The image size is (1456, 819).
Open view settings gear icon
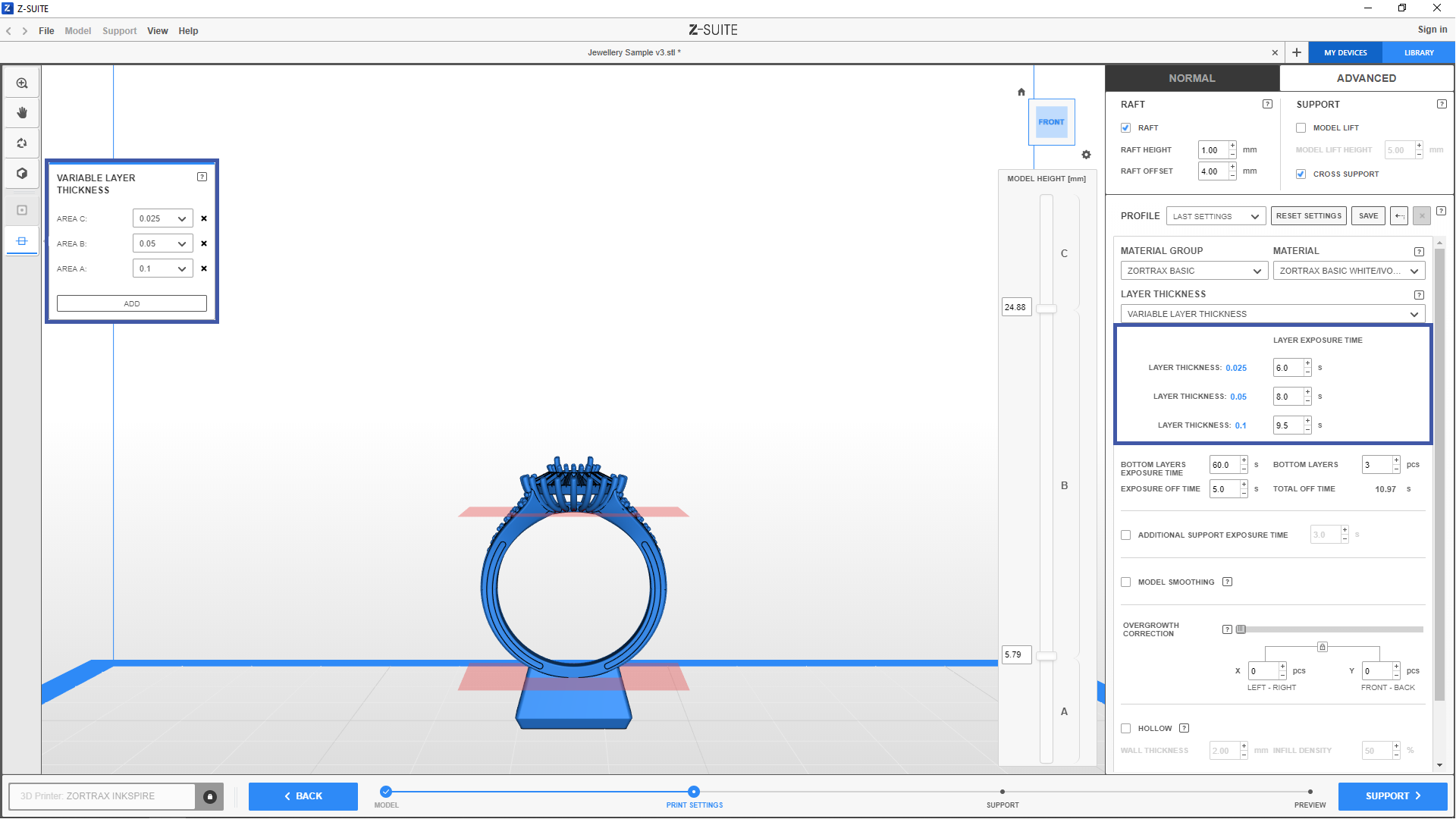(1086, 155)
